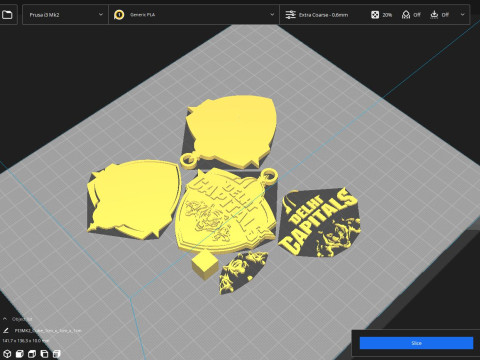Expand the print settings panel chevron
Viewport: 480px width, 360px height.
(462, 15)
